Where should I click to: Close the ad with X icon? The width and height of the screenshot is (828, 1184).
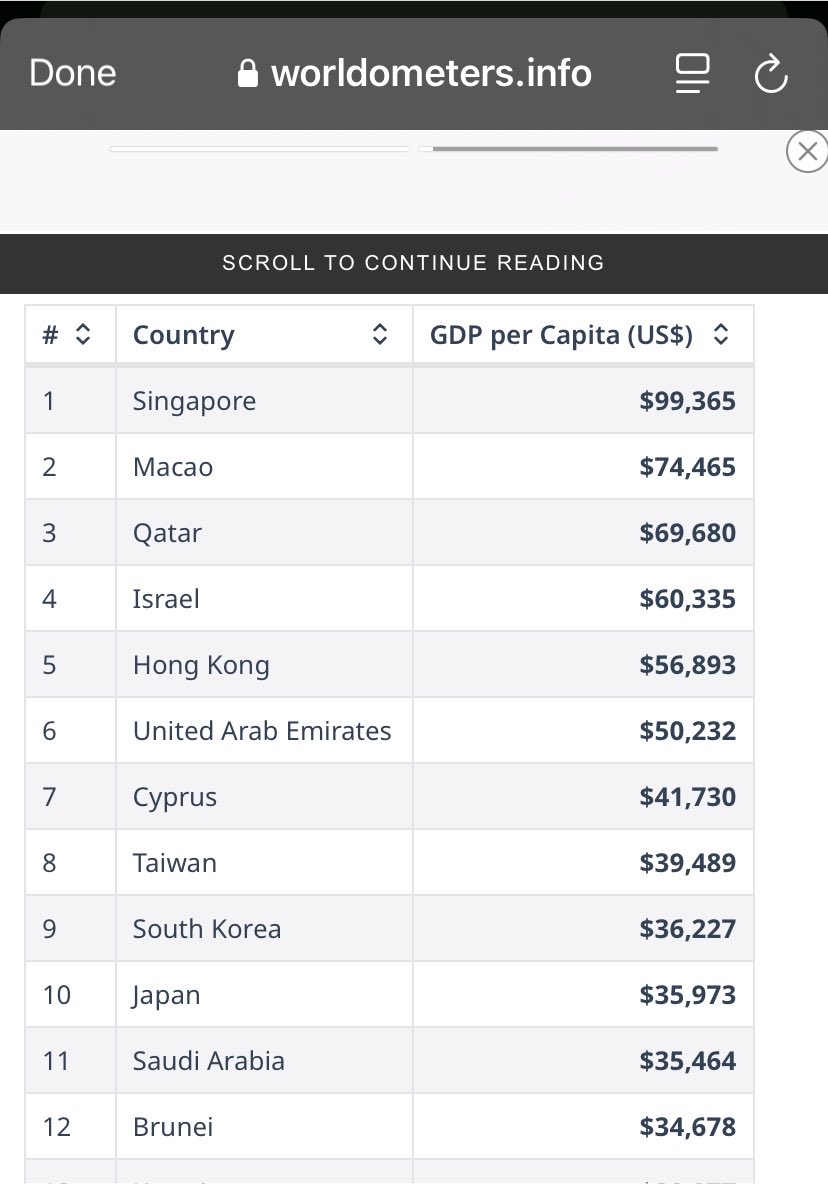coord(807,152)
